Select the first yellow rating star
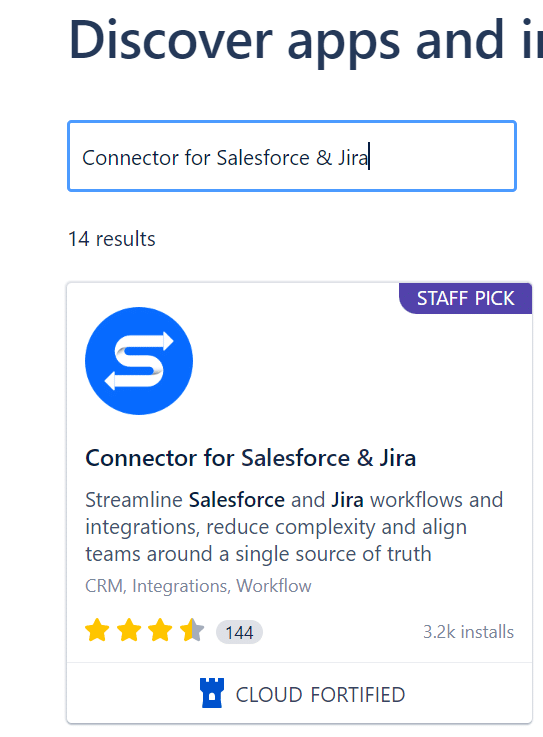 pyautogui.click(x=97, y=630)
